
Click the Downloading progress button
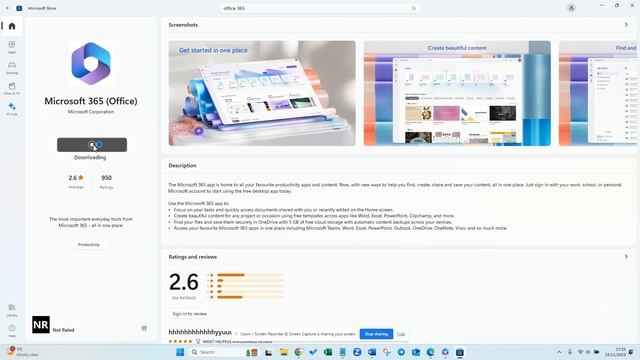coord(92,144)
